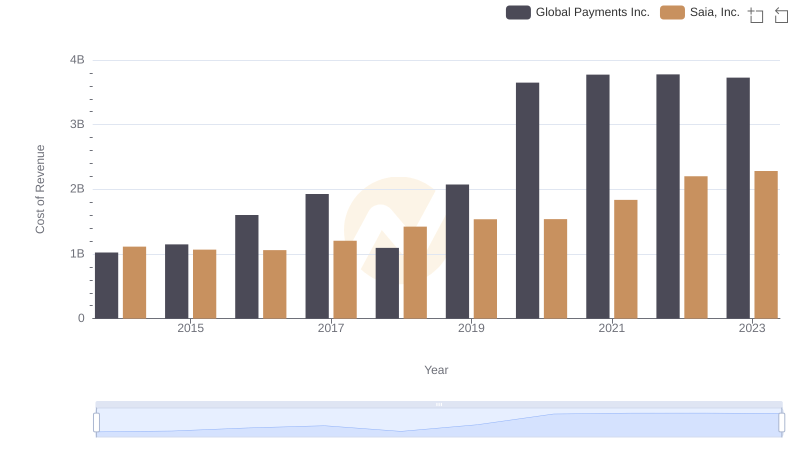Screen dimensions: 800x461
Task: Grab the left zoom slider handle
Action: [96, 423]
